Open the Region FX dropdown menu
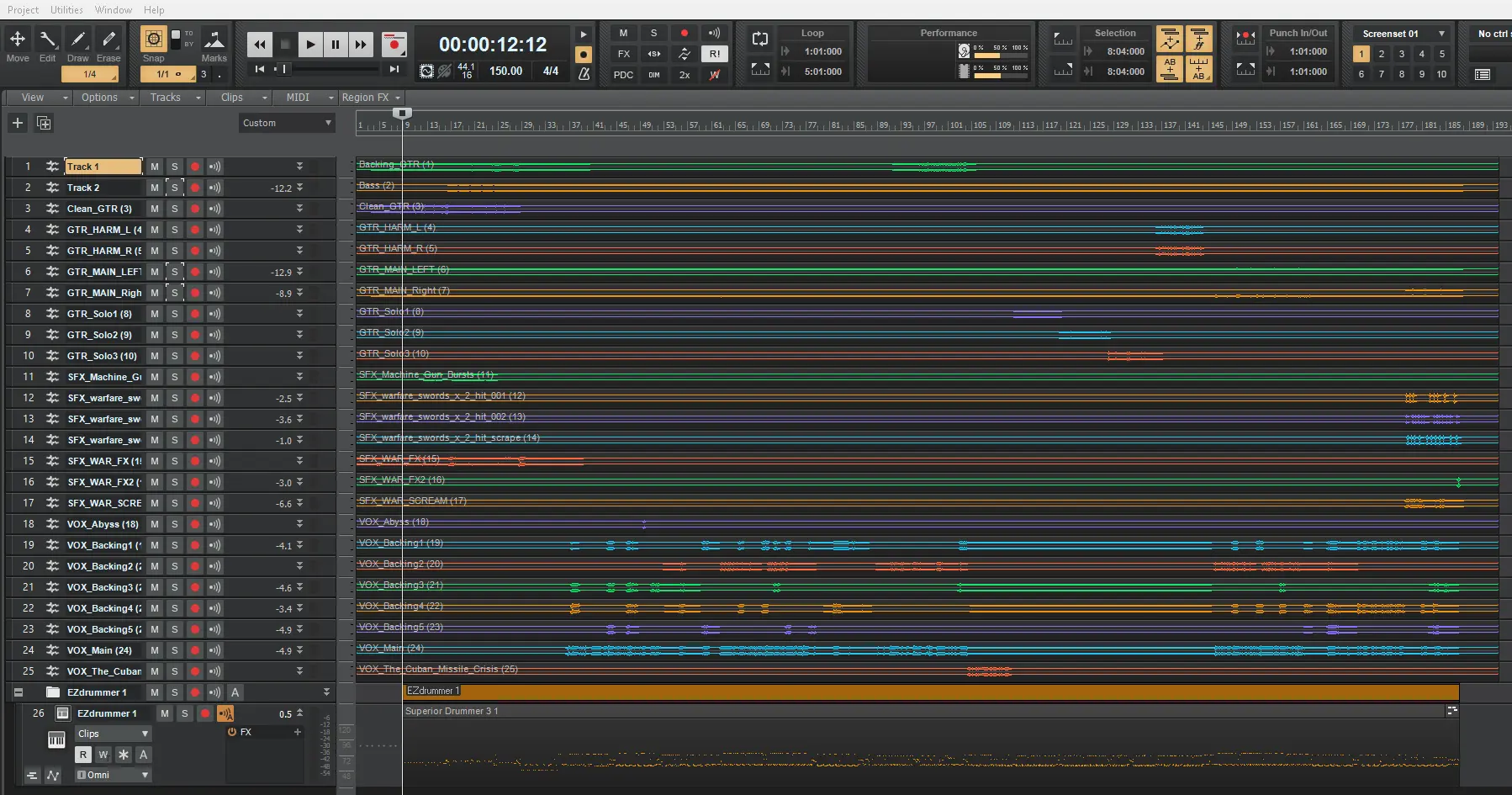This screenshot has height=795, width=1512. point(371,98)
